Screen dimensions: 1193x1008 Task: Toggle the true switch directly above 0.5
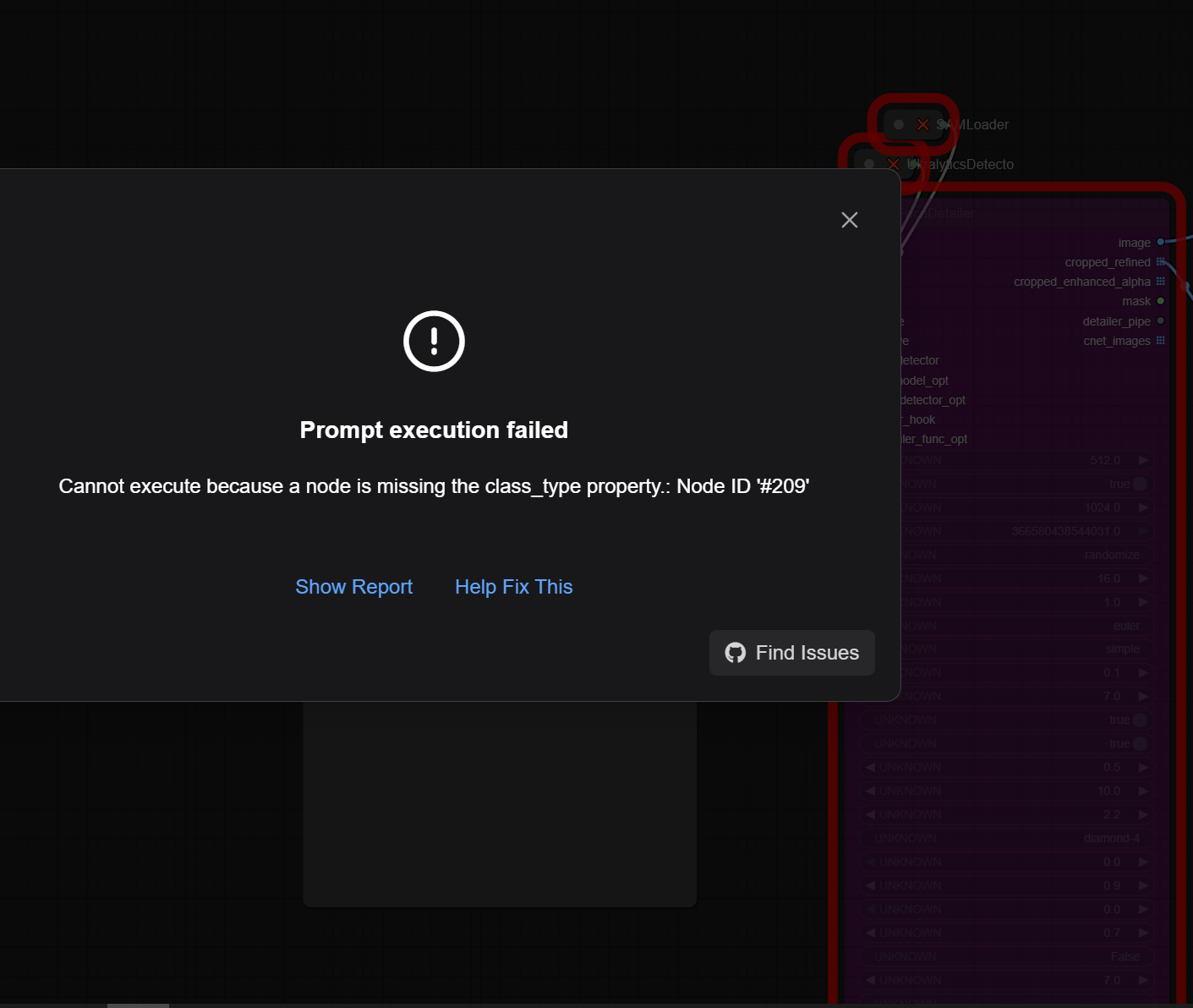click(1141, 744)
